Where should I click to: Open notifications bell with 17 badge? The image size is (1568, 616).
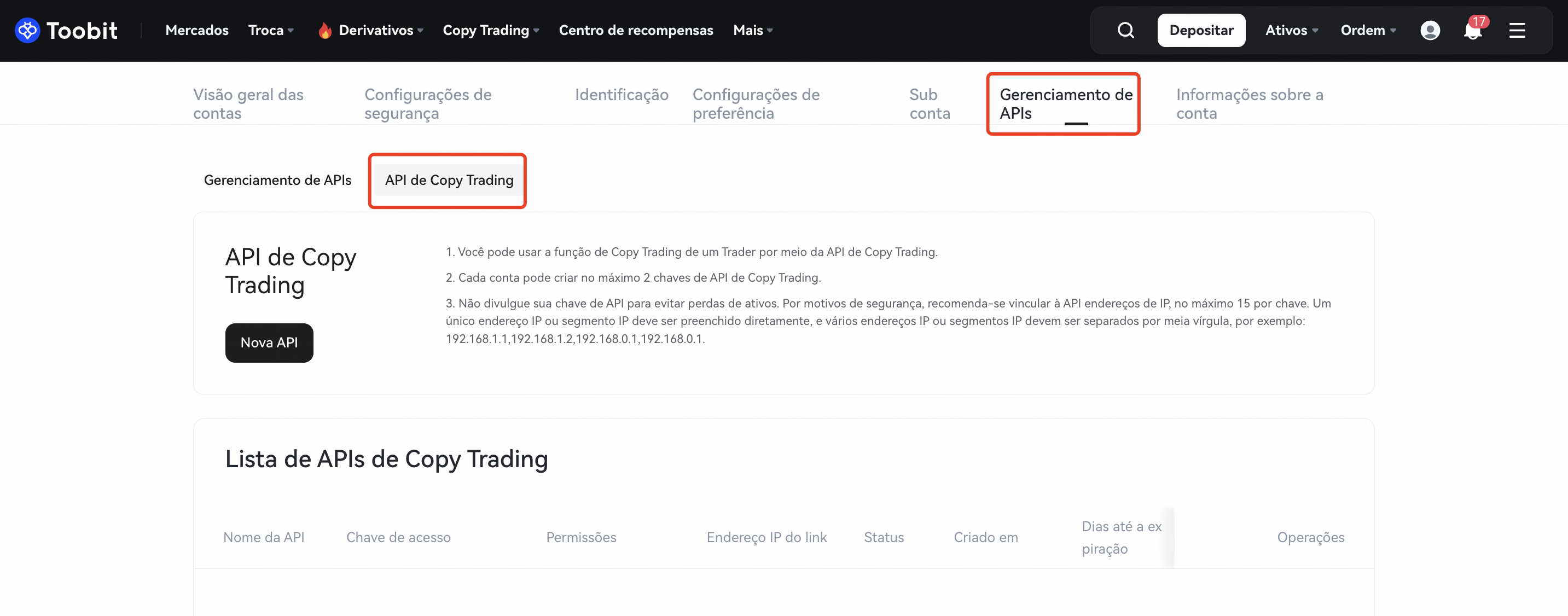(x=1472, y=31)
